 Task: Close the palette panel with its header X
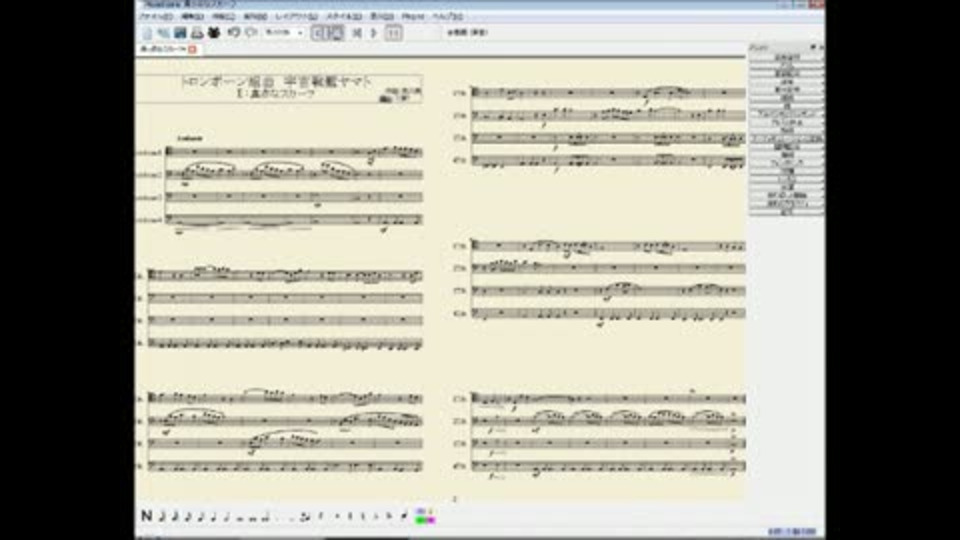pyautogui.click(x=821, y=47)
